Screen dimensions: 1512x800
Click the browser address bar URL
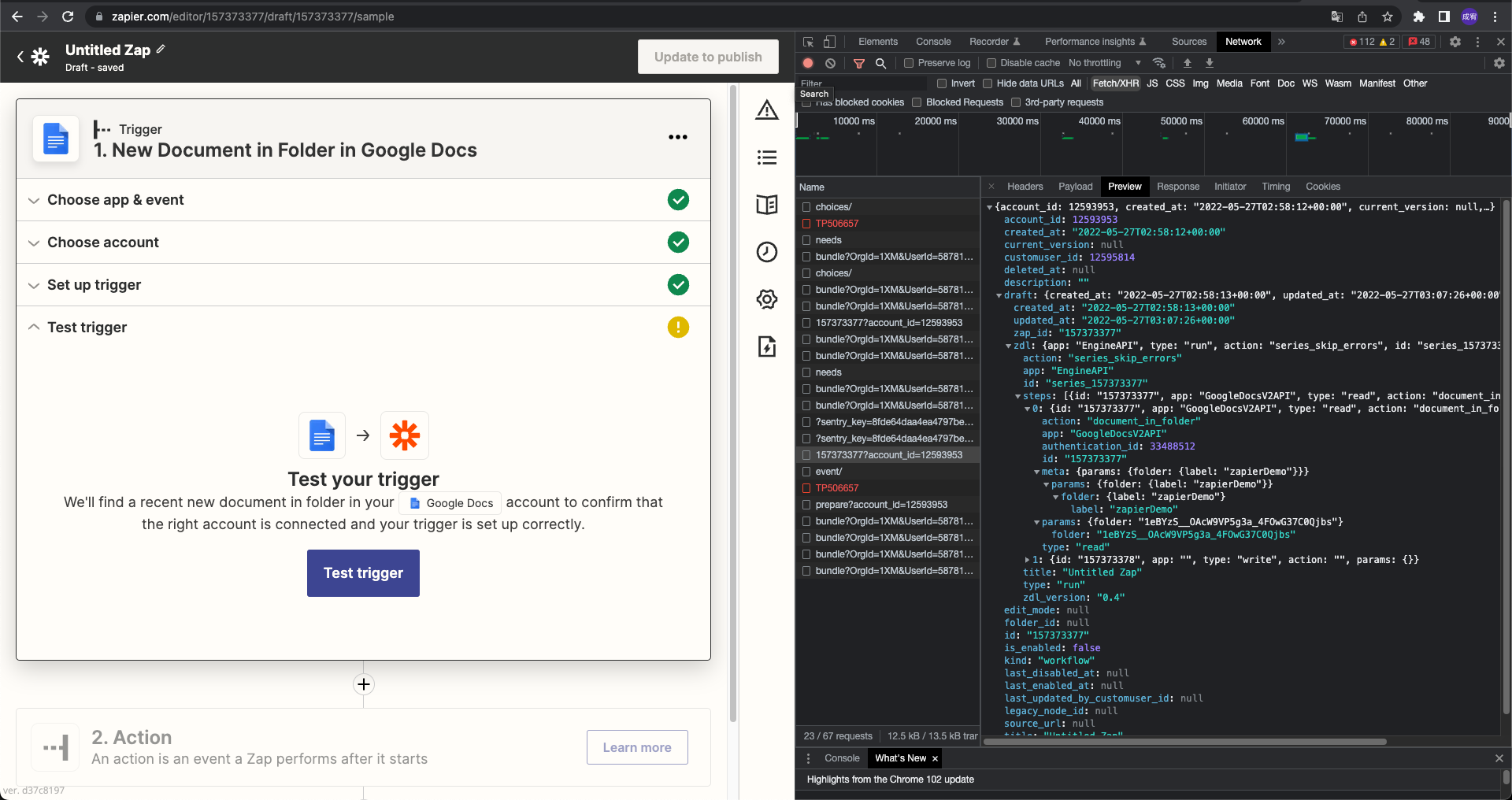[x=253, y=17]
